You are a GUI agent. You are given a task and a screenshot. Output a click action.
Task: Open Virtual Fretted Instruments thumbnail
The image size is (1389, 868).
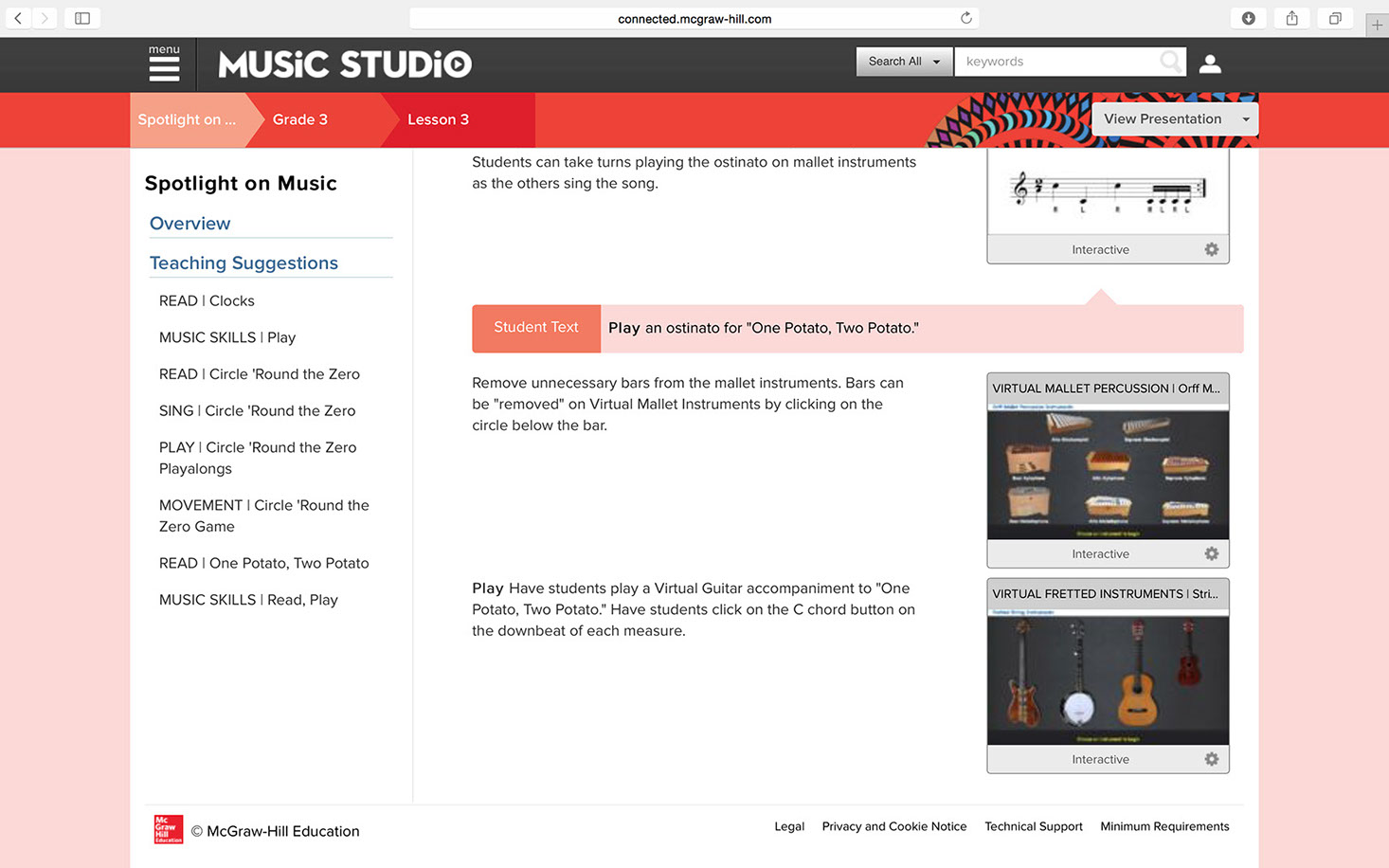coord(1108,679)
